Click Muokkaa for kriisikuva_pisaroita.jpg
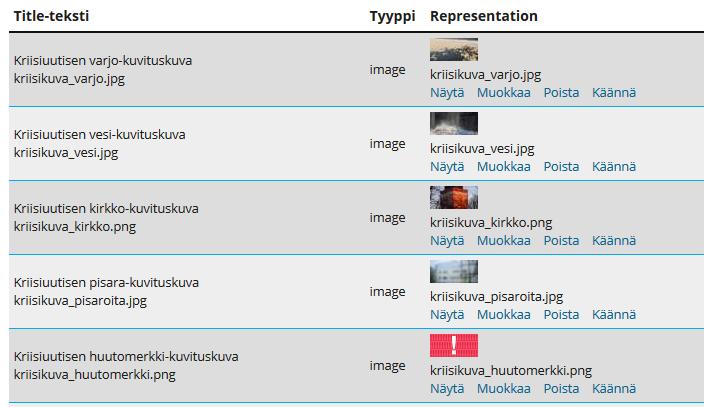 click(504, 315)
